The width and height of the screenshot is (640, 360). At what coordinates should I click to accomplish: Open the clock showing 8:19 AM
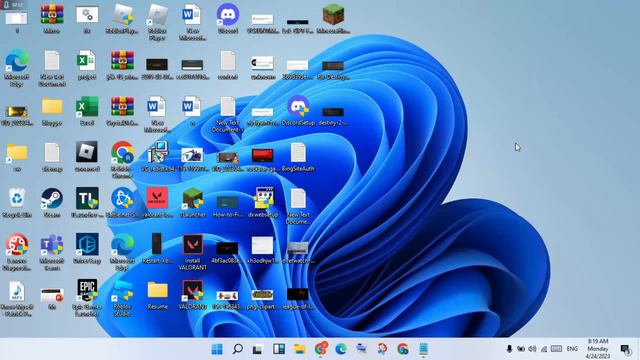coord(598,349)
